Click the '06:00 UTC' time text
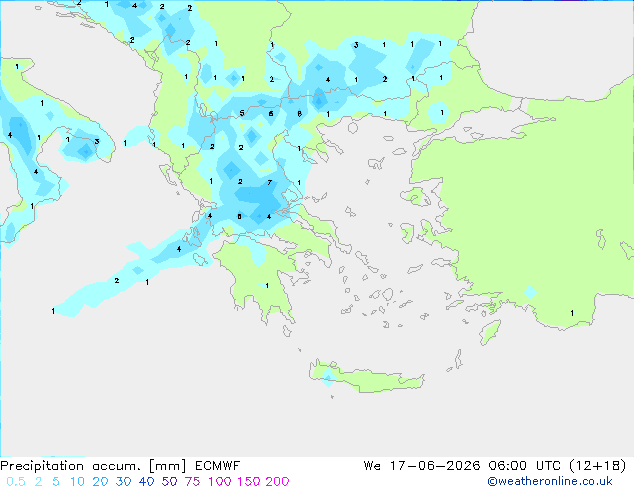Image resolution: width=634 pixels, height=490 pixels. tap(524, 466)
